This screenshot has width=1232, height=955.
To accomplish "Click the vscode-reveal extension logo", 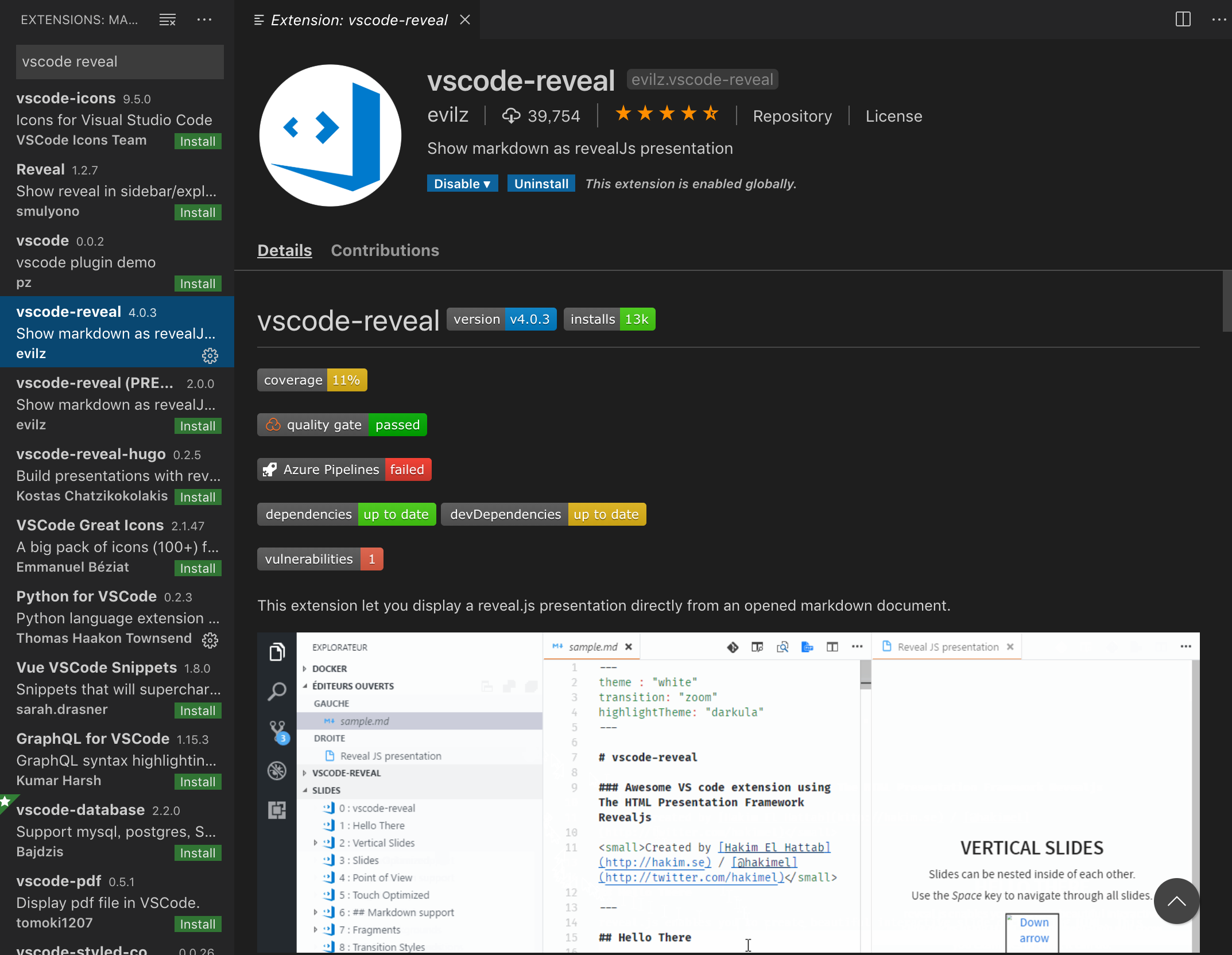I will coord(330,135).
